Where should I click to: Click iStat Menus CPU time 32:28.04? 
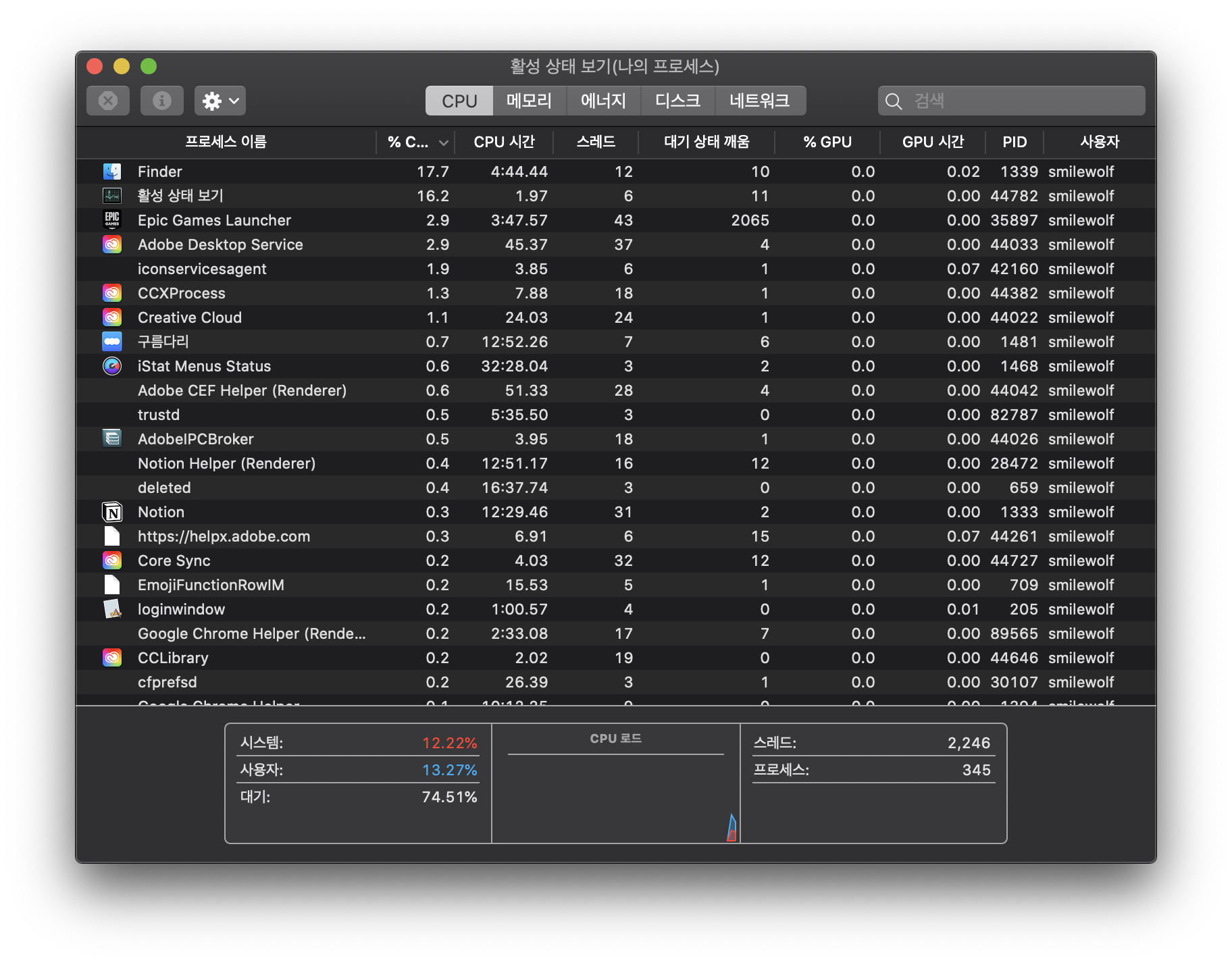515,366
